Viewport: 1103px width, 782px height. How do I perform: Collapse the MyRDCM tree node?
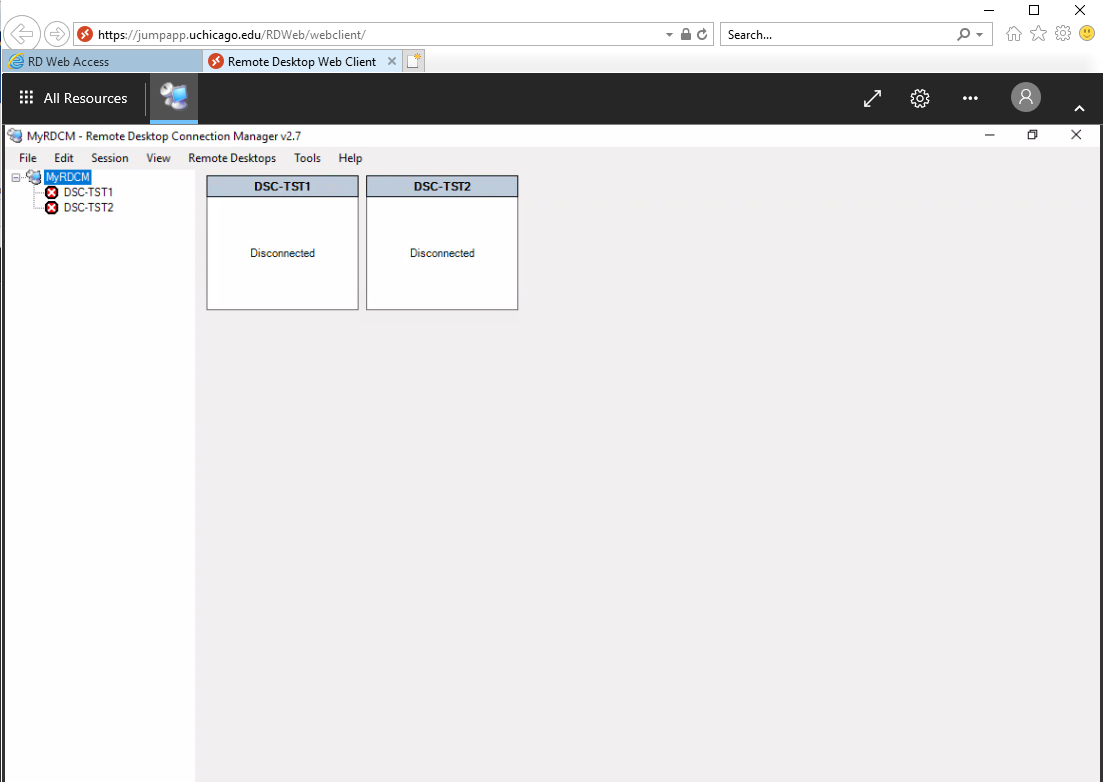pos(15,176)
